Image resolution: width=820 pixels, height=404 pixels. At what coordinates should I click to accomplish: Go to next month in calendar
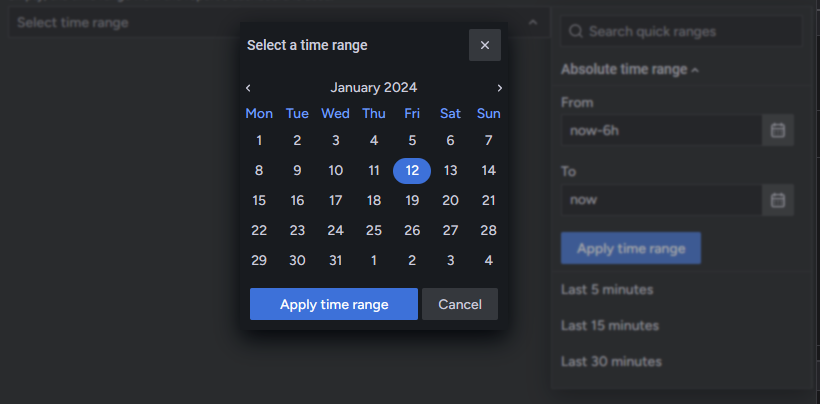(x=500, y=88)
